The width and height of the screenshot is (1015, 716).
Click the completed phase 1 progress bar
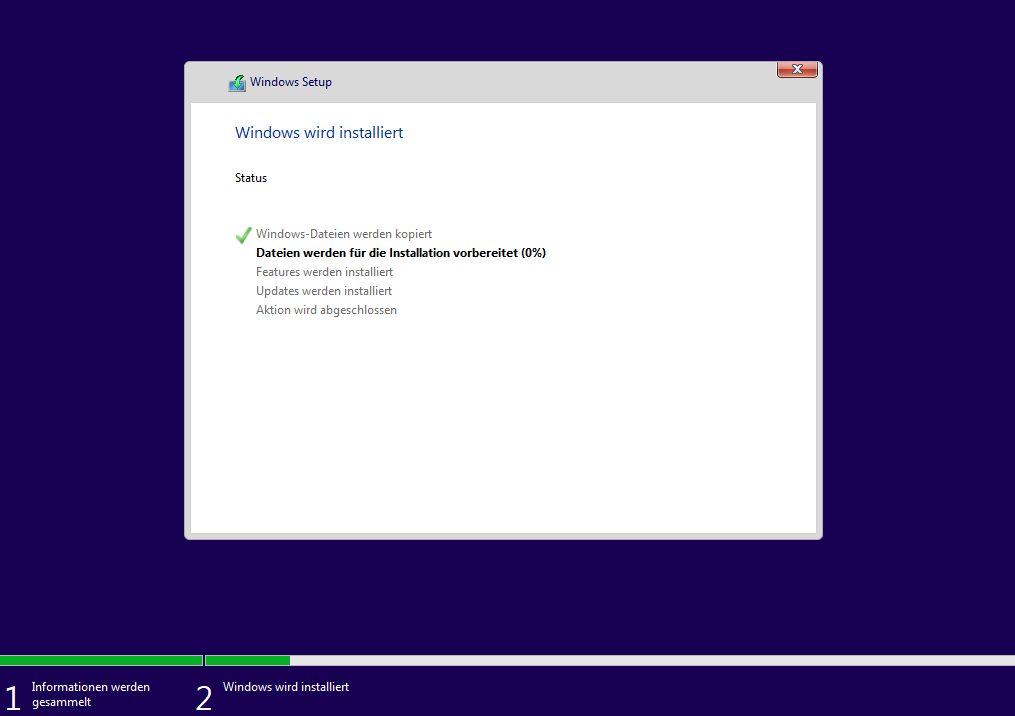(101, 660)
